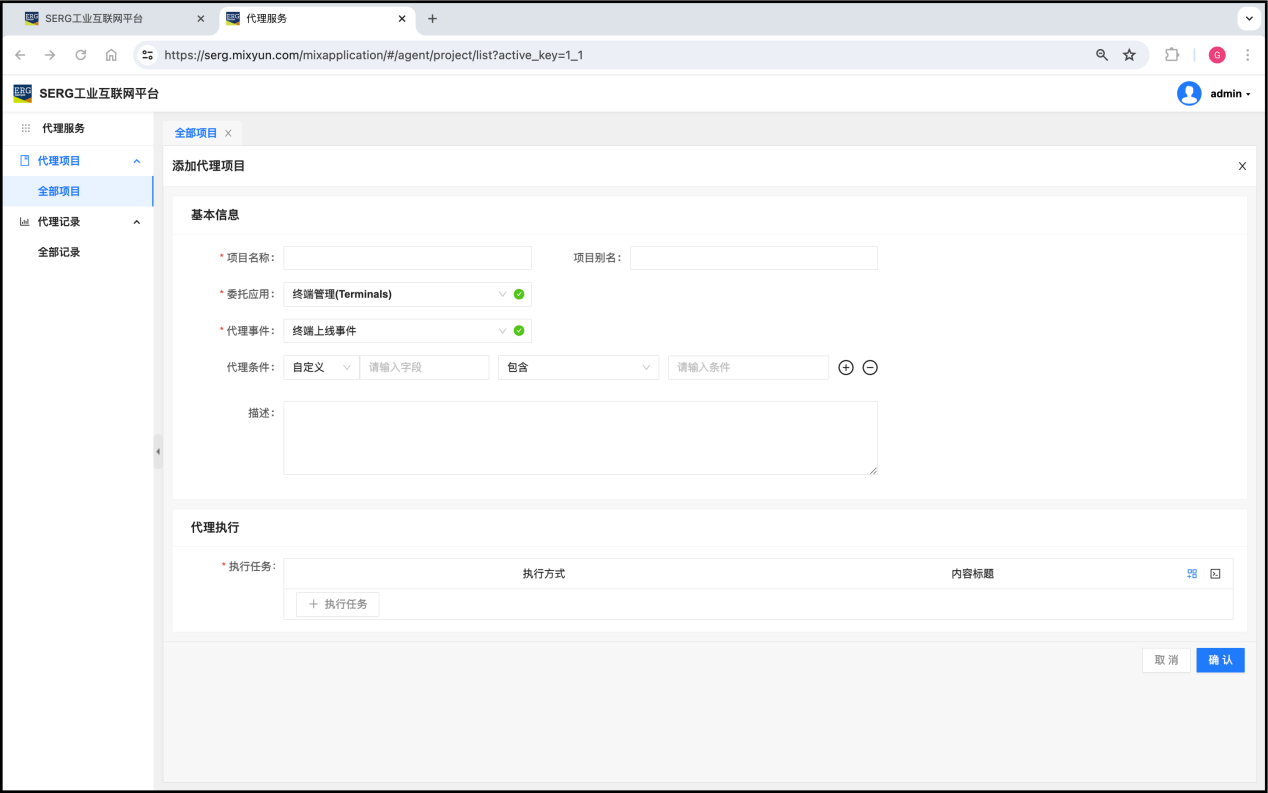Click the 取消 button
This screenshot has height=793, width=1268.
tap(1166, 660)
